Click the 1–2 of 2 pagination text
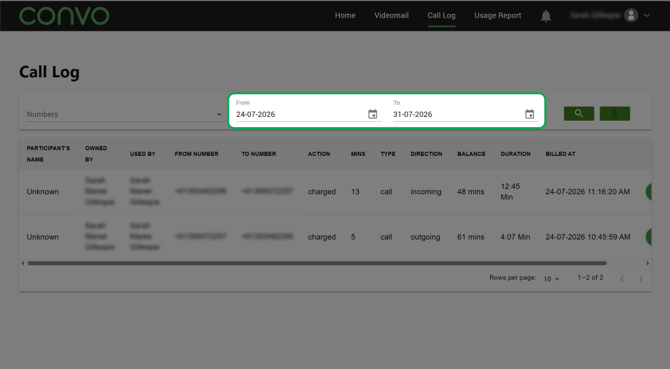Viewport: 670px width, 369px height. 590,278
